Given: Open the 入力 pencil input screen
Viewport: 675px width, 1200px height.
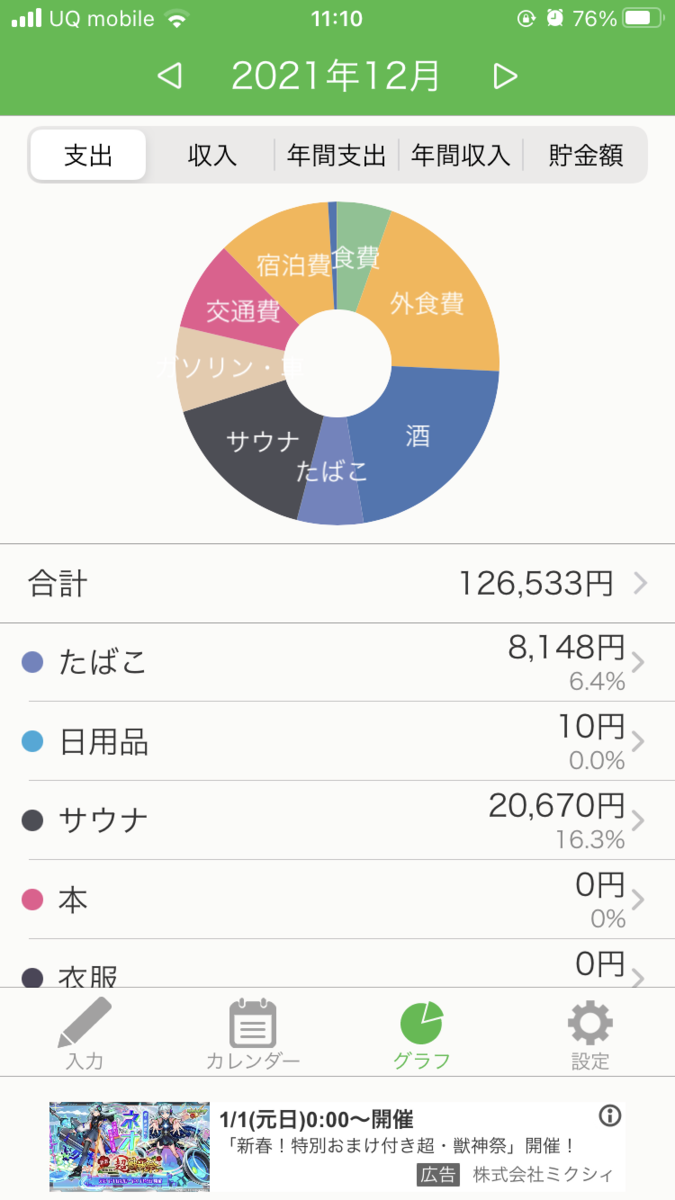Looking at the screenshot, I should pyautogui.click(x=84, y=1032).
